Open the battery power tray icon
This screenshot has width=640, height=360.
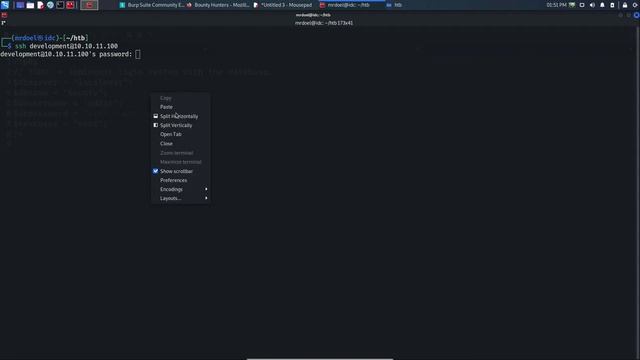(612, 5)
